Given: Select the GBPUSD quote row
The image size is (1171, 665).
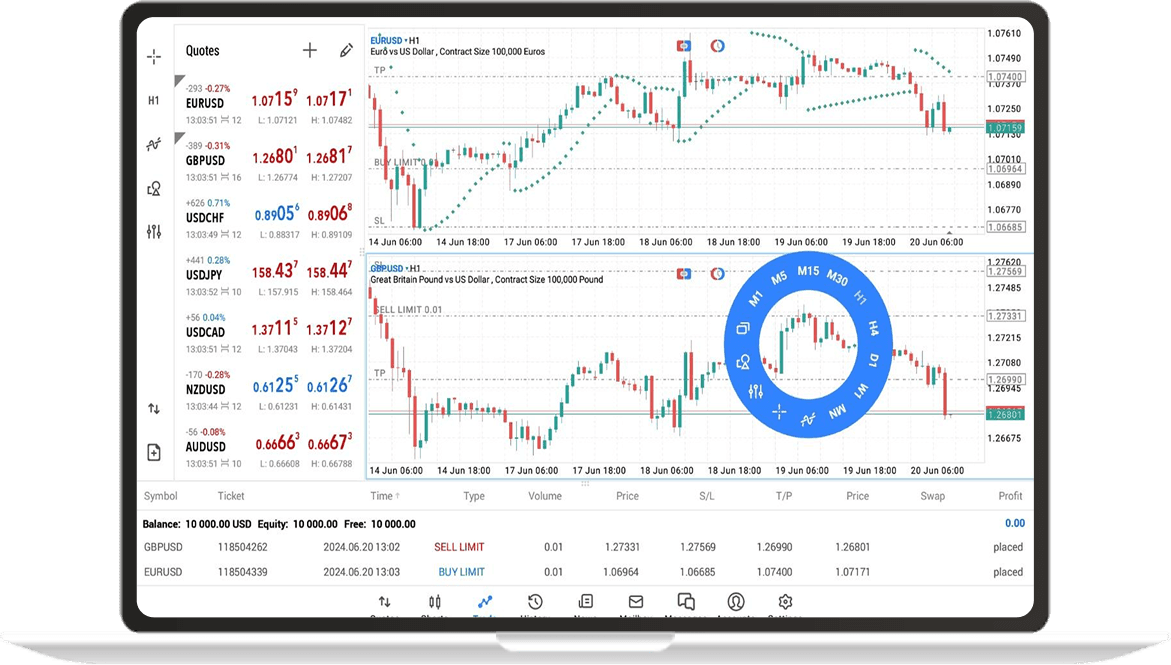Looking at the screenshot, I should point(269,161).
